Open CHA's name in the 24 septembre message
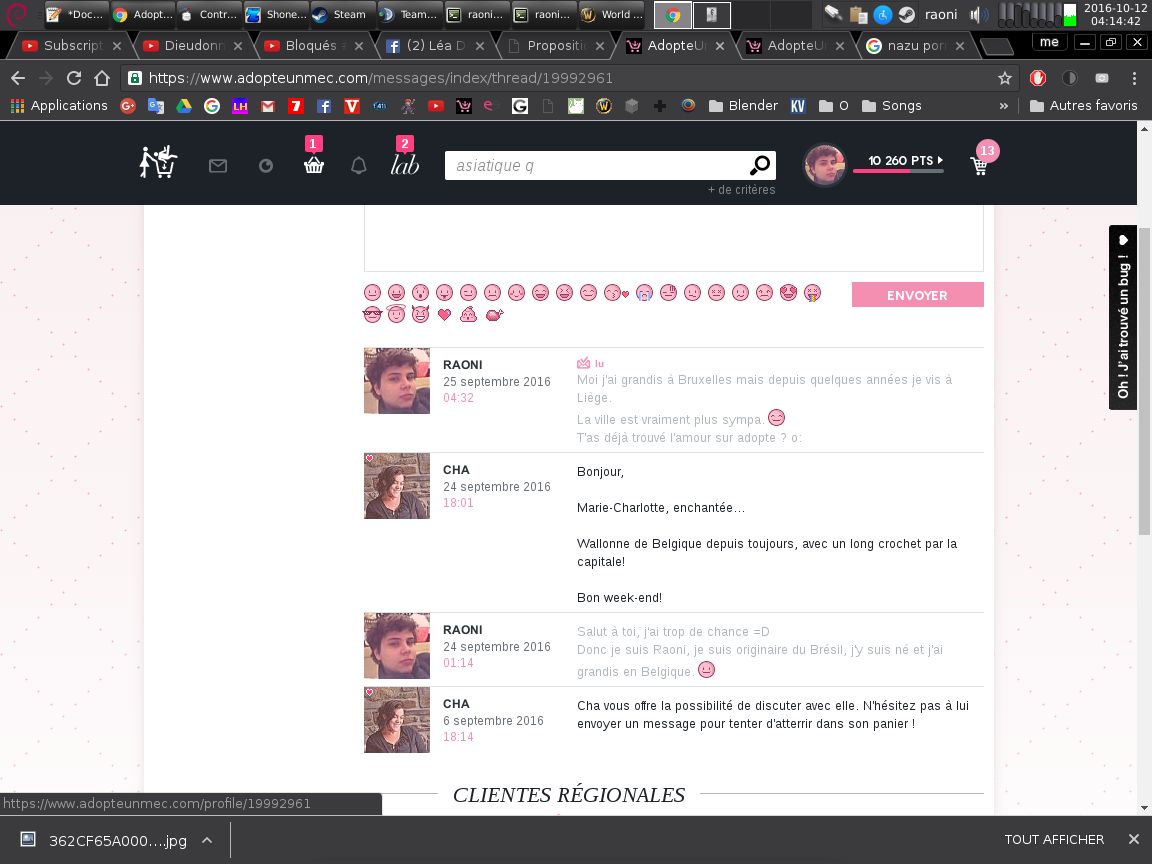This screenshot has width=1152, height=864. pos(456,469)
